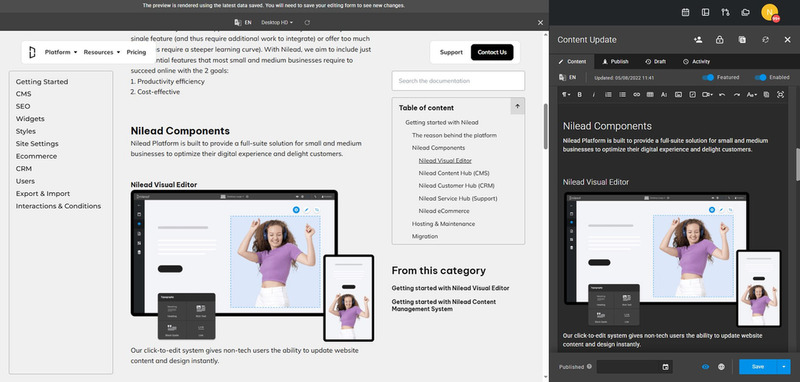Screen dimensions: 800x382
Task: Open the cloud storage icon in top bar
Action: click(745, 12)
